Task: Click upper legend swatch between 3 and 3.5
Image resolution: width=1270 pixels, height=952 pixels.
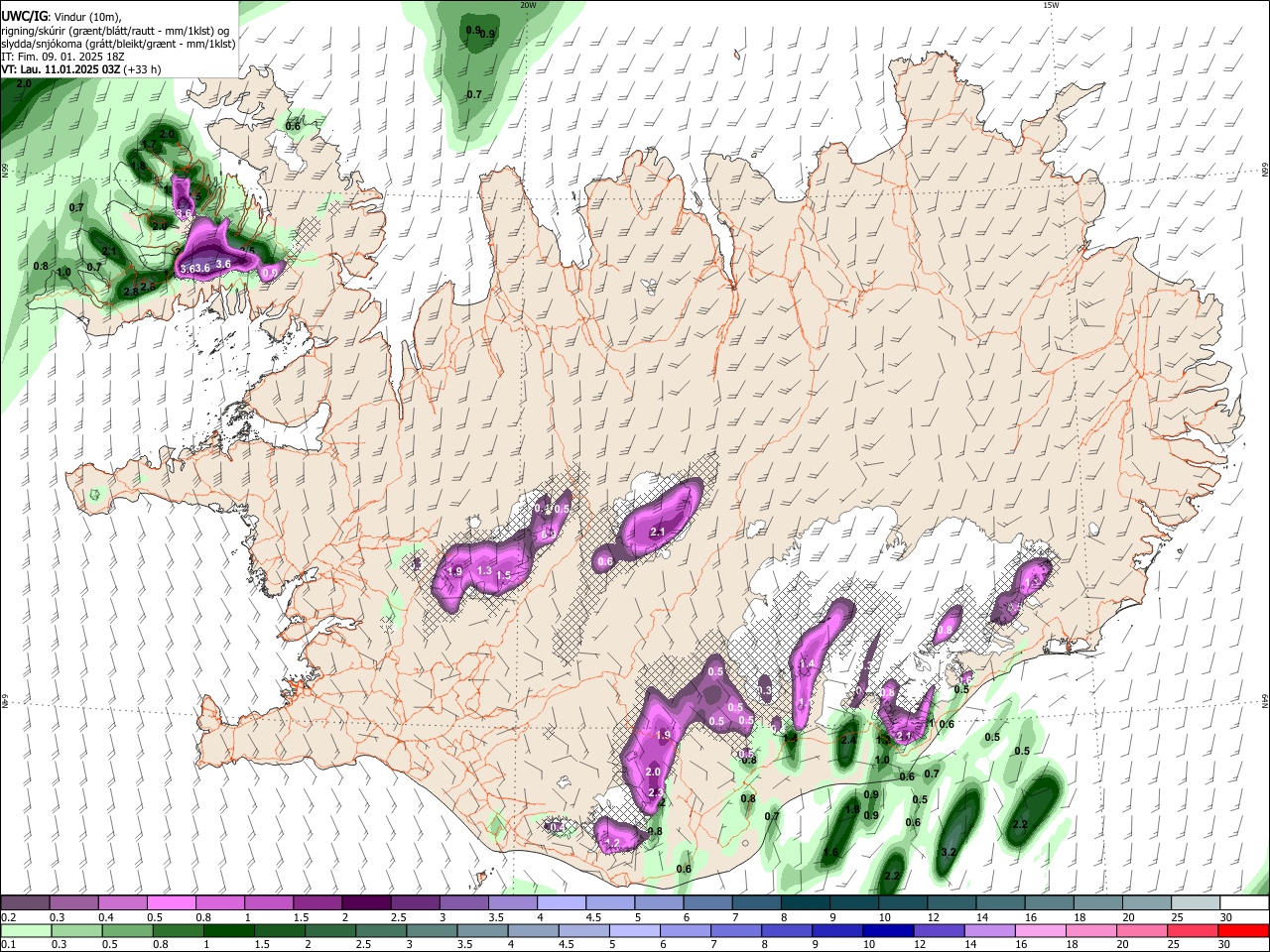Action: (x=462, y=902)
